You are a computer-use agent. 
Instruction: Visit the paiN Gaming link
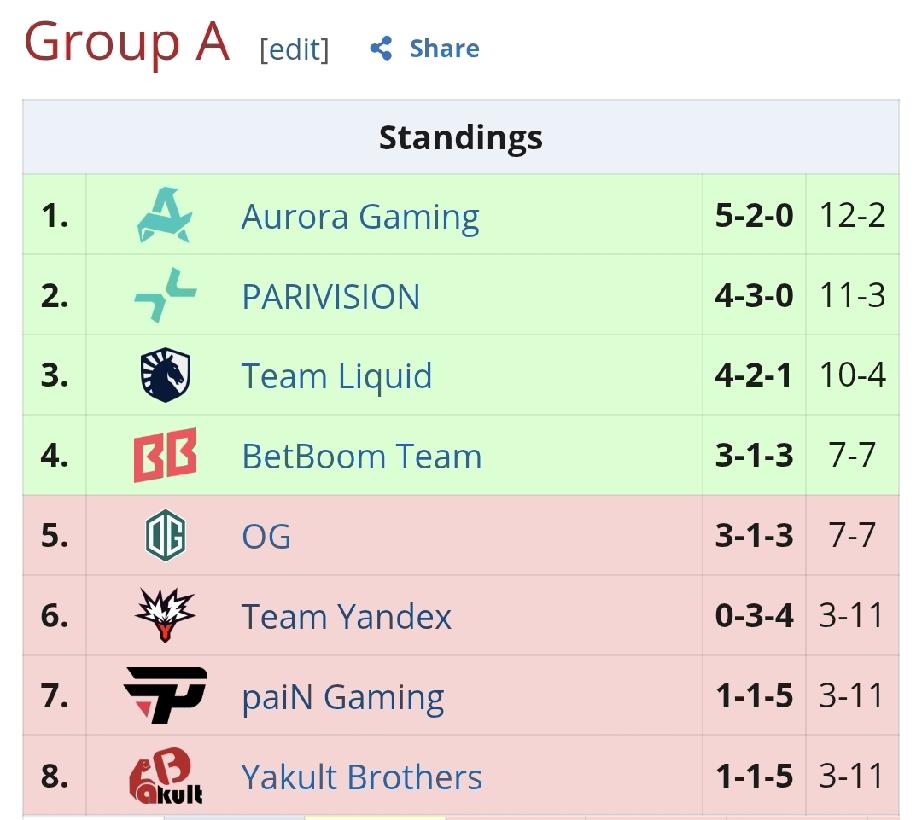343,697
